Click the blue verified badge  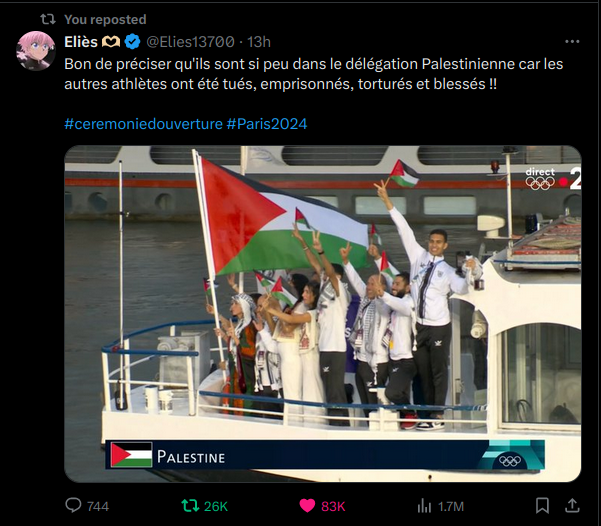coord(133,42)
